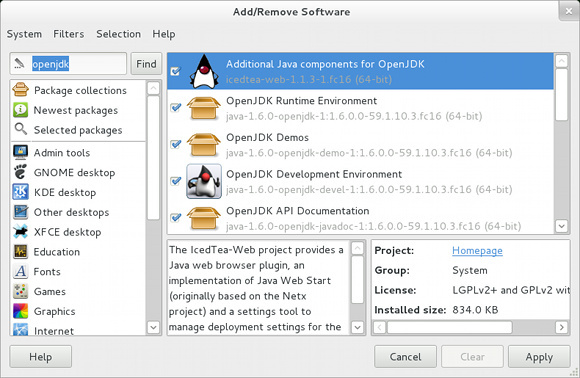580x378 pixels.
Task: Click the category list scroll-up arrow
Action: point(153,88)
